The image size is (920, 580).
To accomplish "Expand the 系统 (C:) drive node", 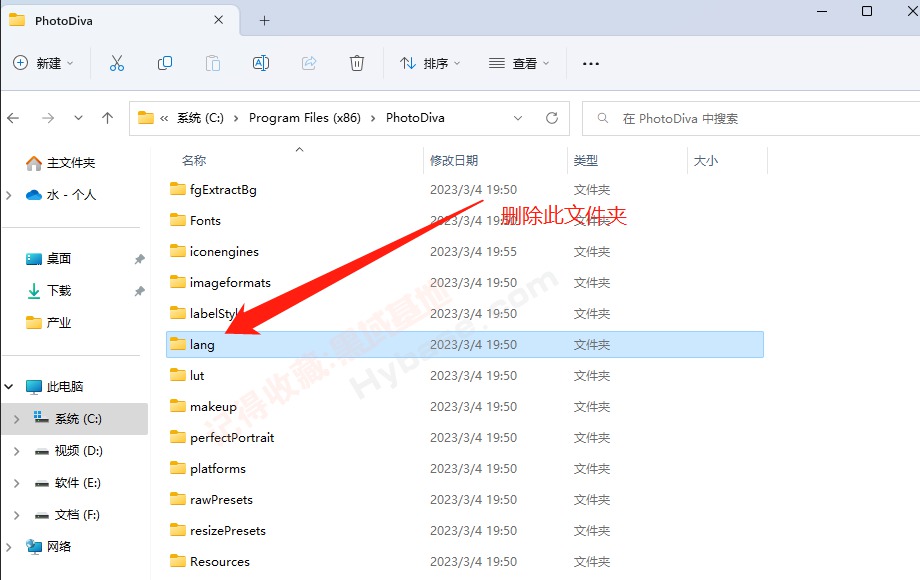I will click(x=16, y=419).
